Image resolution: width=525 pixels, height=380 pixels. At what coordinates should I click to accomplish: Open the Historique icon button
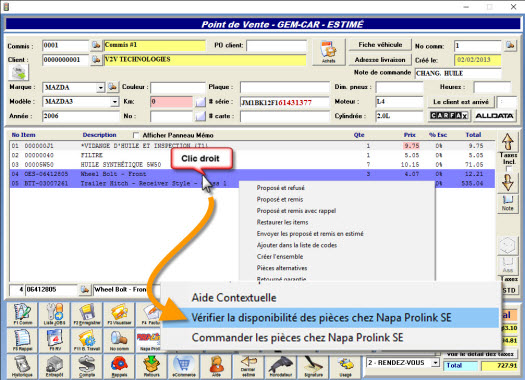click(22, 366)
